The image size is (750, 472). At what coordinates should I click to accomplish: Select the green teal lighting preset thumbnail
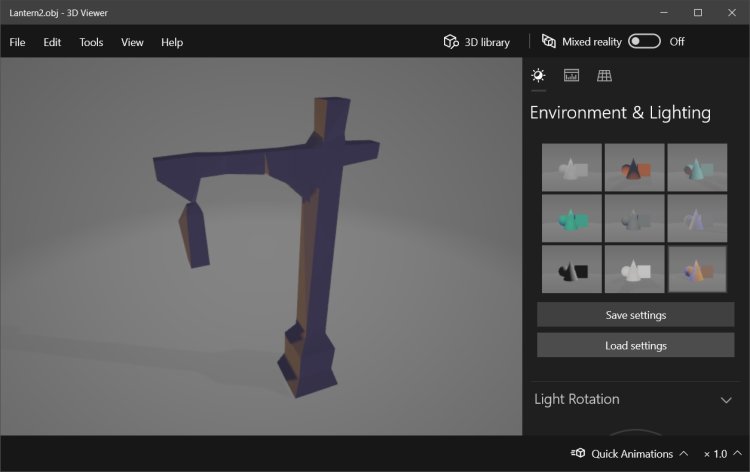click(x=572, y=217)
